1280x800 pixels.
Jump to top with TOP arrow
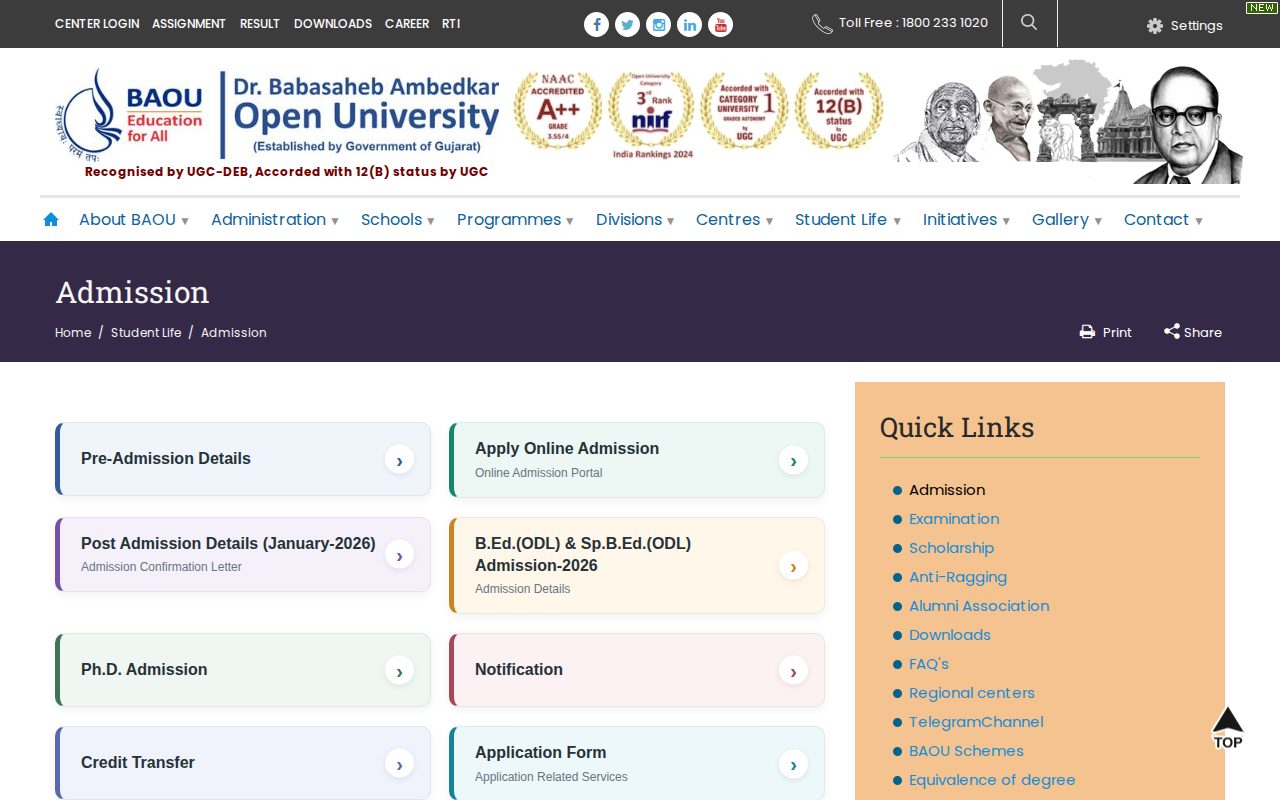tap(1228, 727)
